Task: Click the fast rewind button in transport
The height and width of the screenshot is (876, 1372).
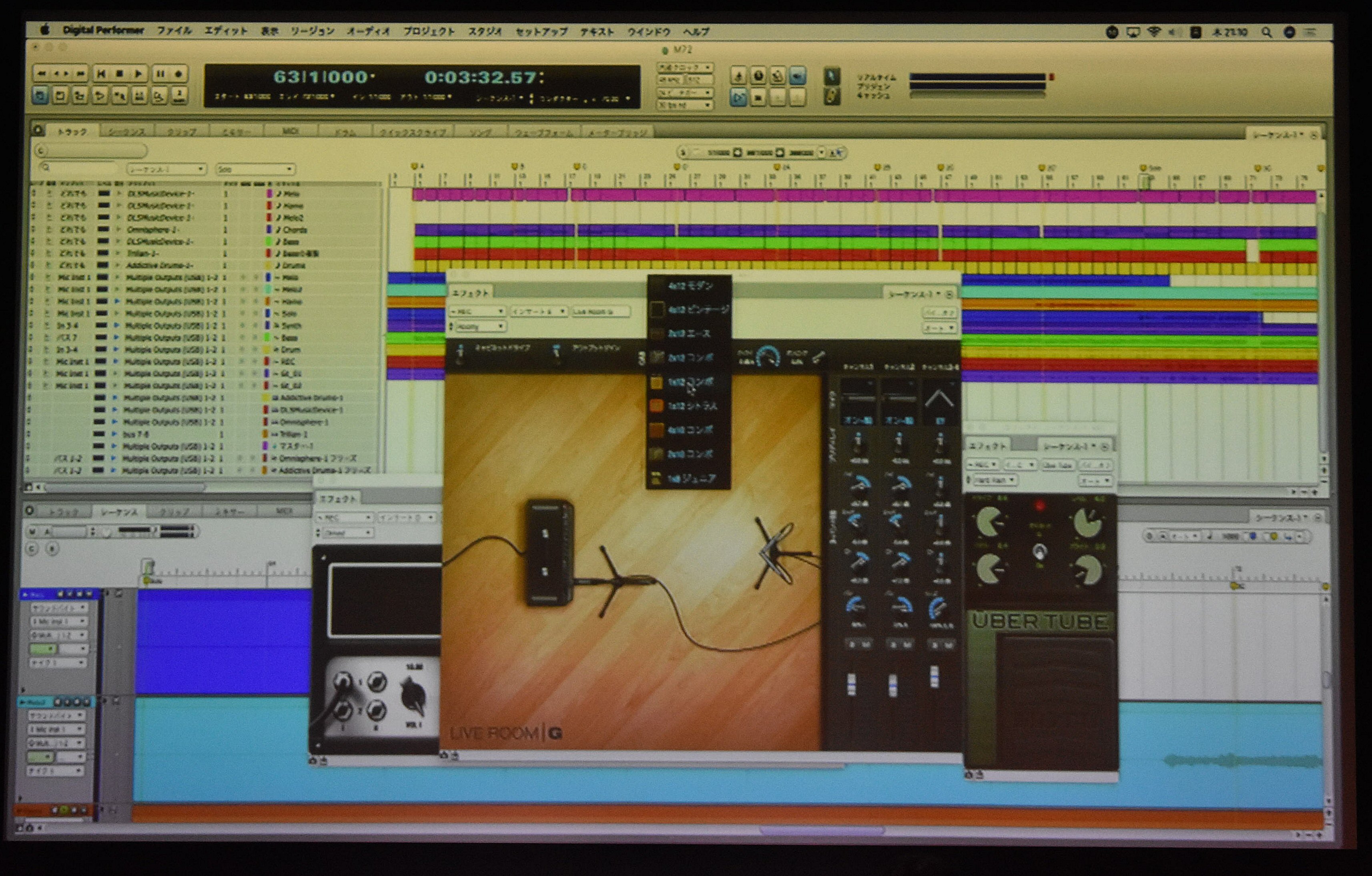Action: (x=41, y=74)
